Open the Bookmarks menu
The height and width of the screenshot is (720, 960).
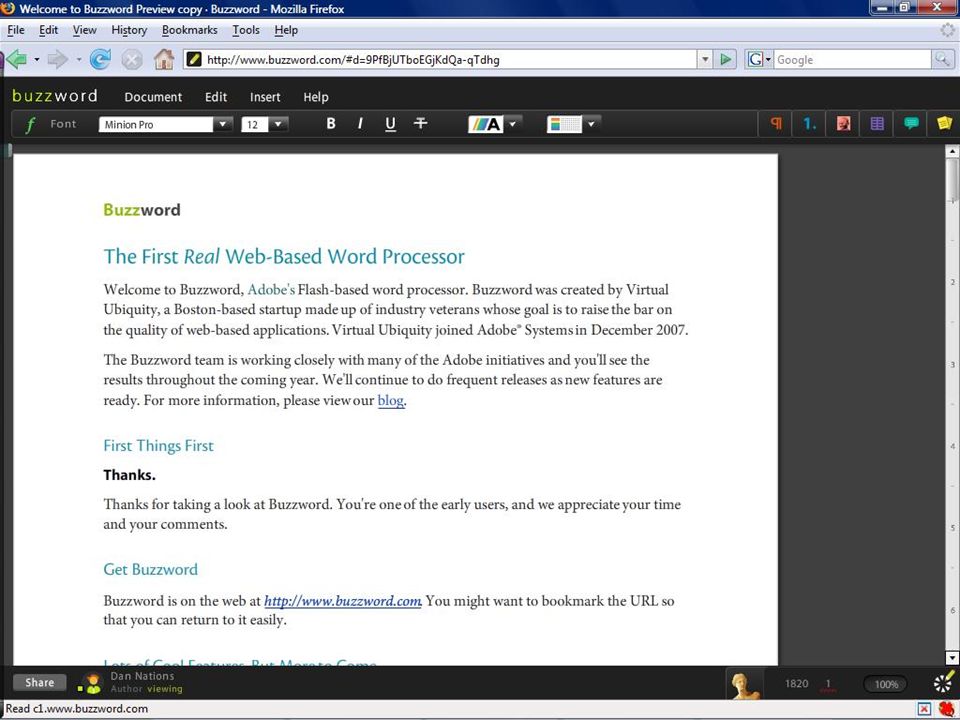[189, 30]
